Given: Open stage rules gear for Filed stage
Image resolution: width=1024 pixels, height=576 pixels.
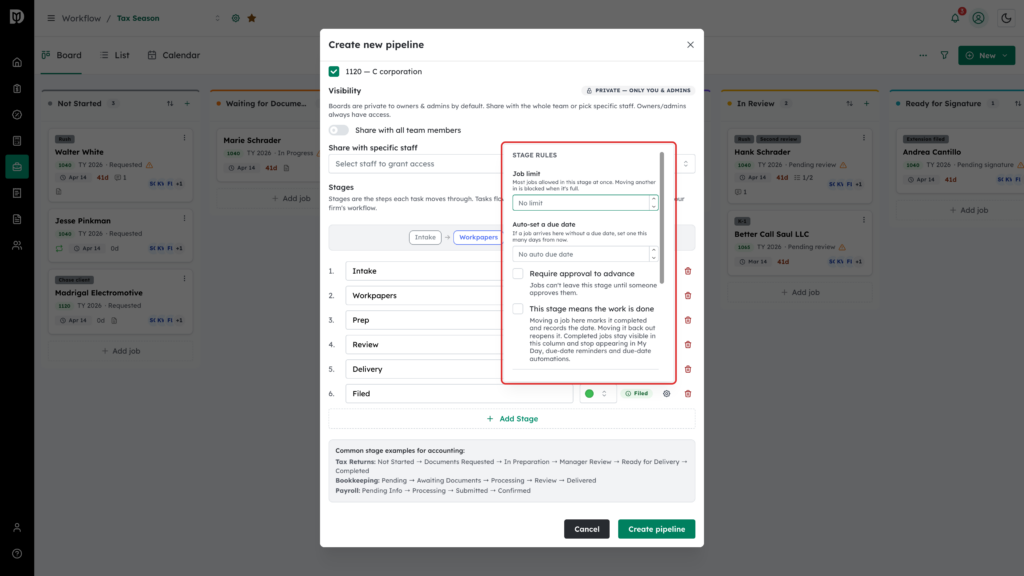Looking at the screenshot, I should (x=667, y=394).
